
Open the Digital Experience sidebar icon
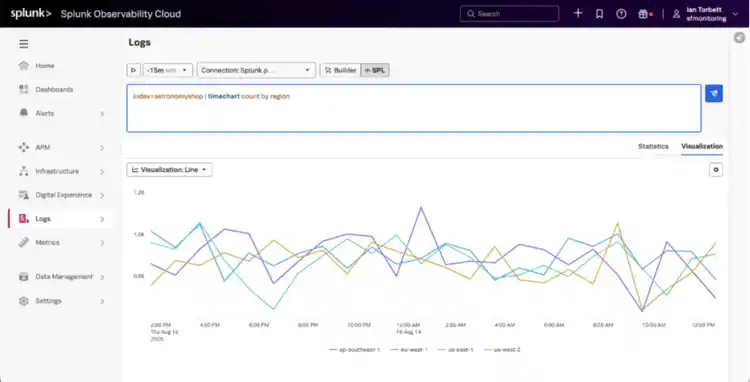[x=23, y=195]
